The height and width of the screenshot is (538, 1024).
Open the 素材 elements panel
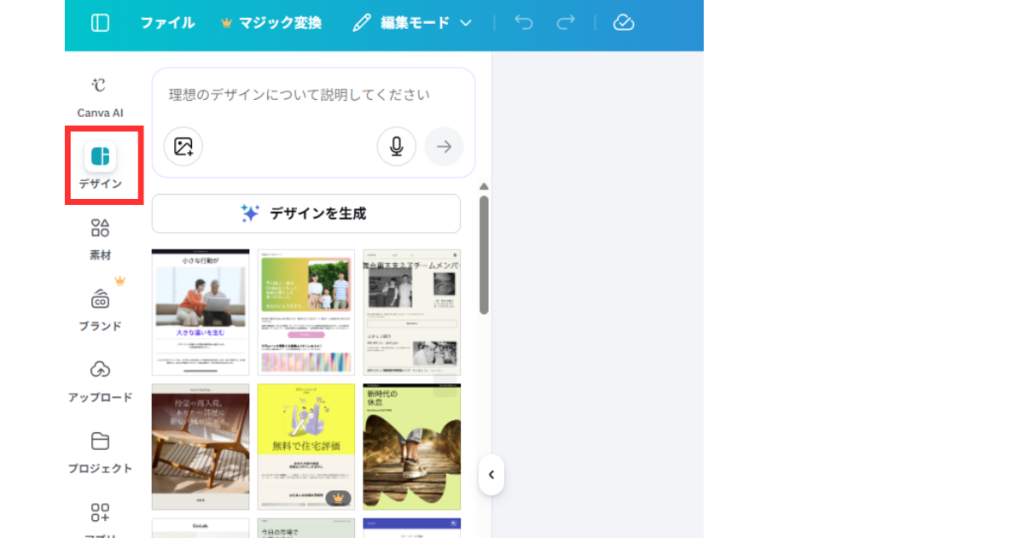click(x=100, y=238)
